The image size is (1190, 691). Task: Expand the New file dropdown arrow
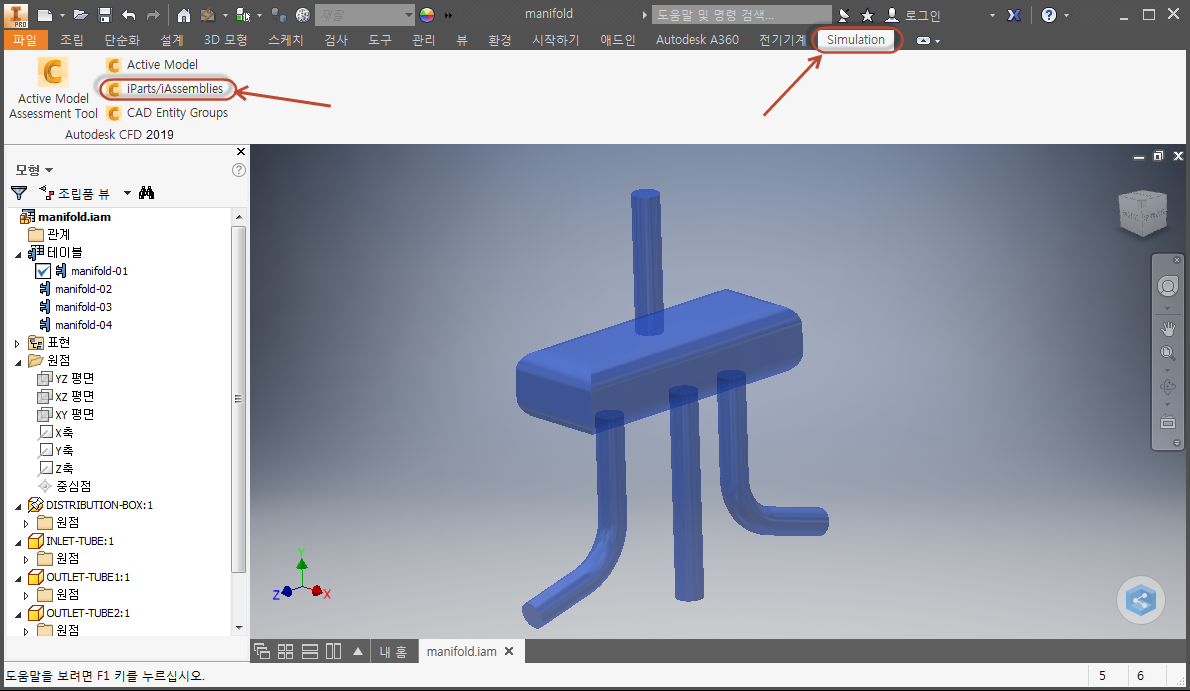tap(62, 15)
